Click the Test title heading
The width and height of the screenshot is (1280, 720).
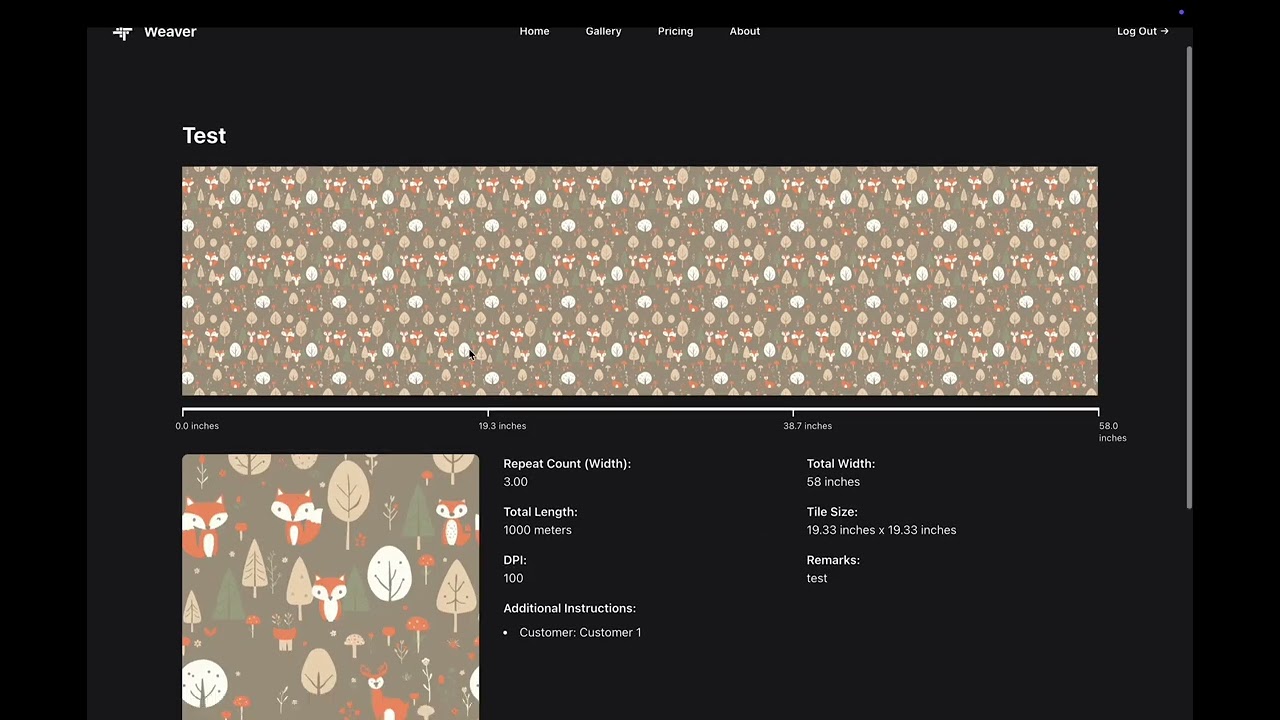204,136
